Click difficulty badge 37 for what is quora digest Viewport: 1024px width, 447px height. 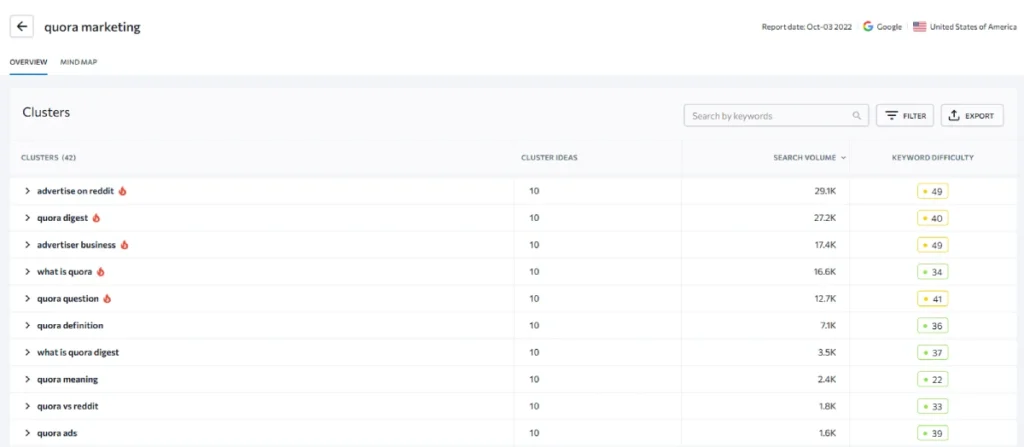(x=933, y=352)
